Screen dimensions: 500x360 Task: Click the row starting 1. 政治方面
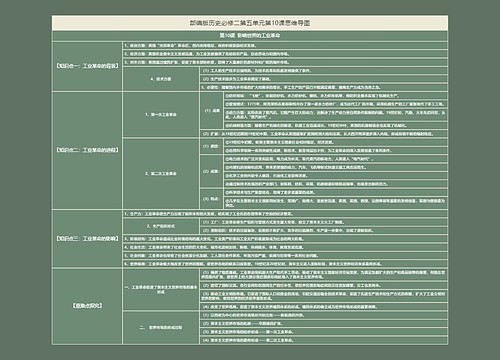click(x=285, y=45)
